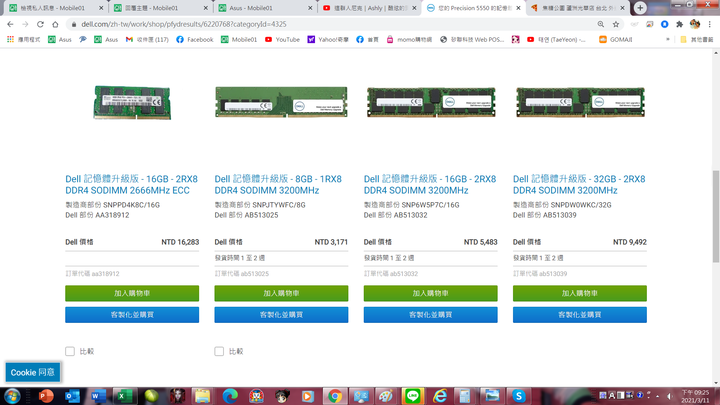Tick the compare checkbox under the 16GB ECC memory
Screen dimensions: 720x405
pos(70,351)
